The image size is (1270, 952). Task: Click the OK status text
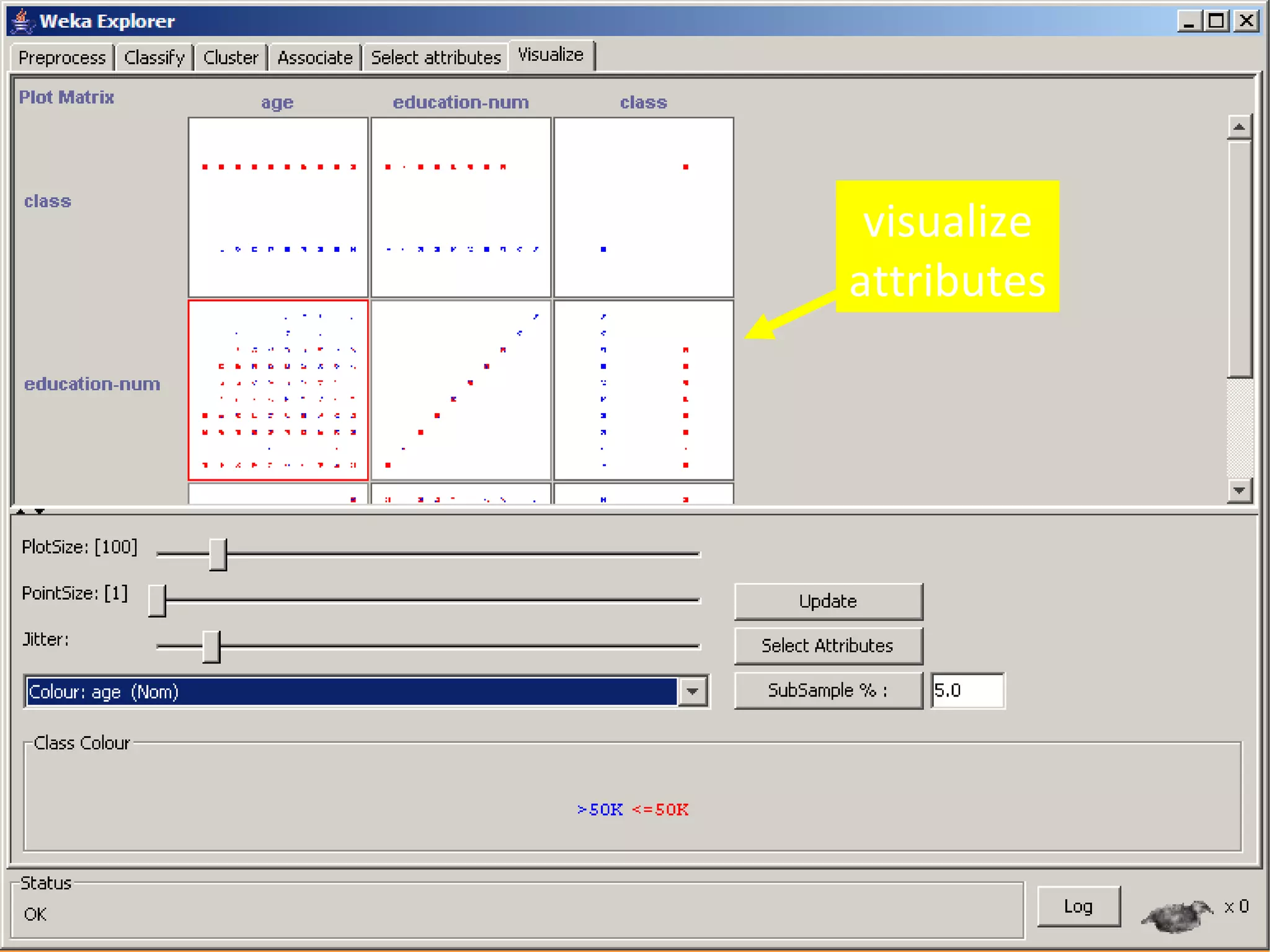(35, 914)
